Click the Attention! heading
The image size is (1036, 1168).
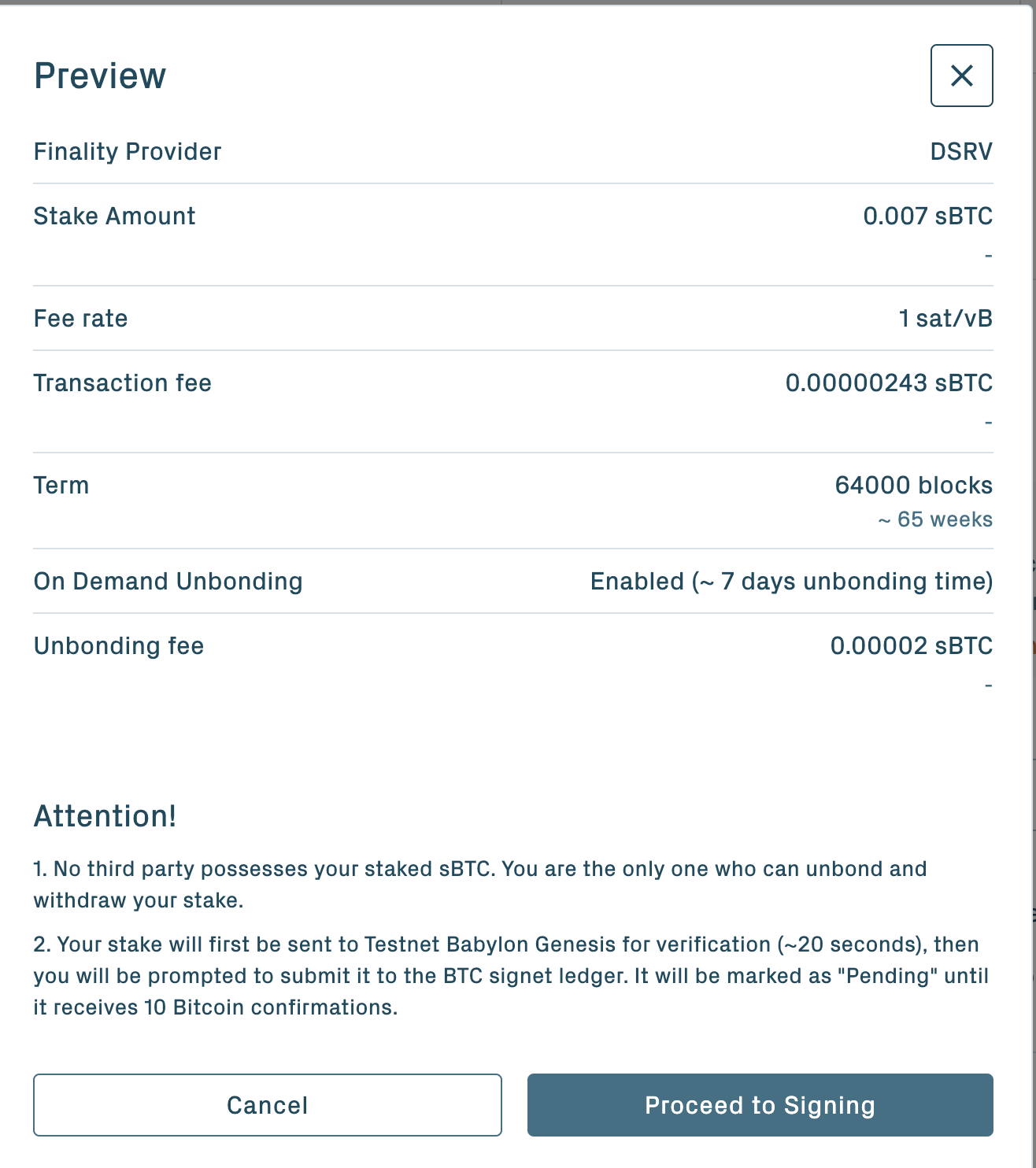(105, 816)
